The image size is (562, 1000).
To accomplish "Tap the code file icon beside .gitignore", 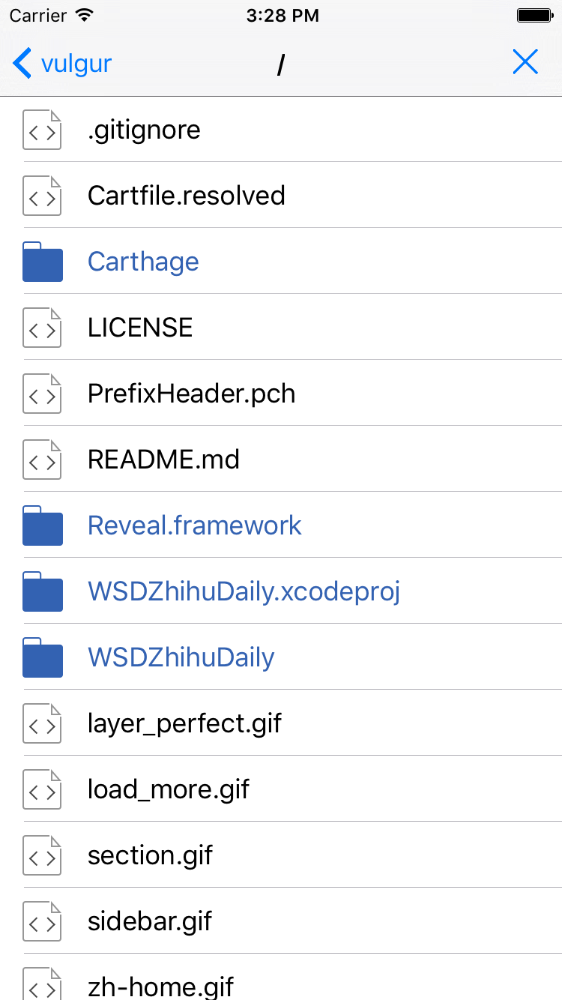I will click(42, 130).
